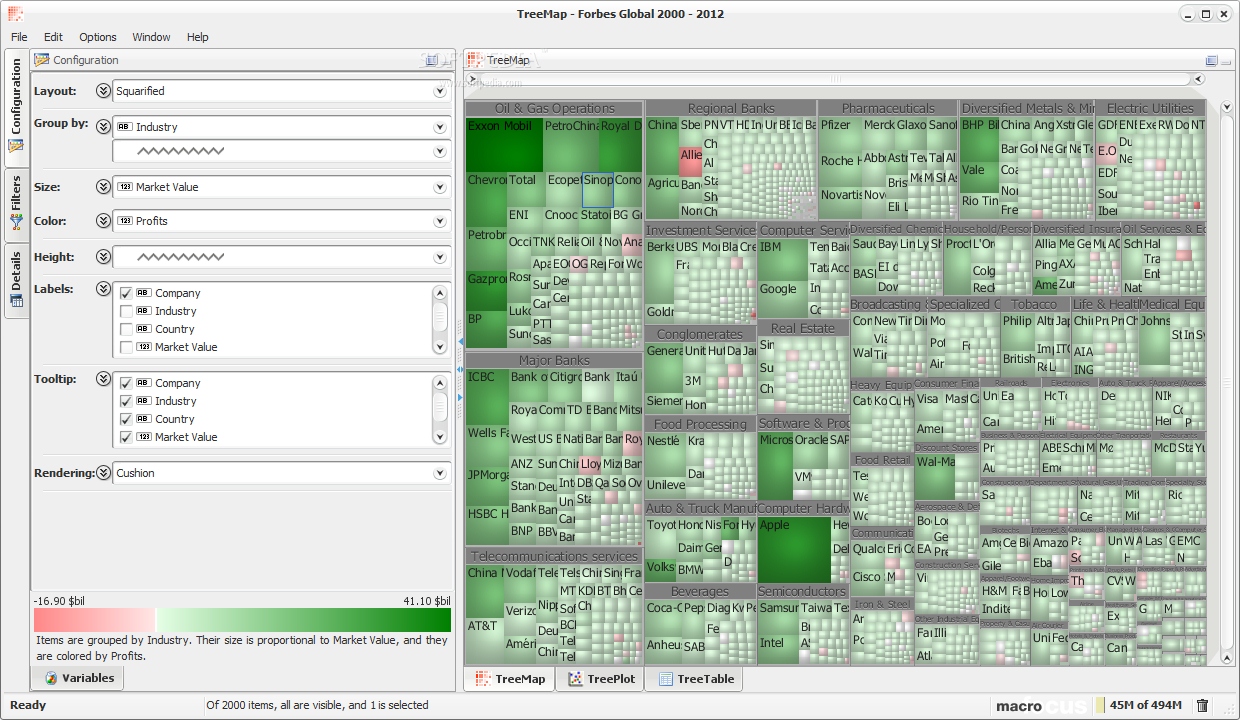Image resolution: width=1240 pixels, height=720 pixels.
Task: Switch to the TreeTable view tab
Action: pyautogui.click(x=695, y=679)
